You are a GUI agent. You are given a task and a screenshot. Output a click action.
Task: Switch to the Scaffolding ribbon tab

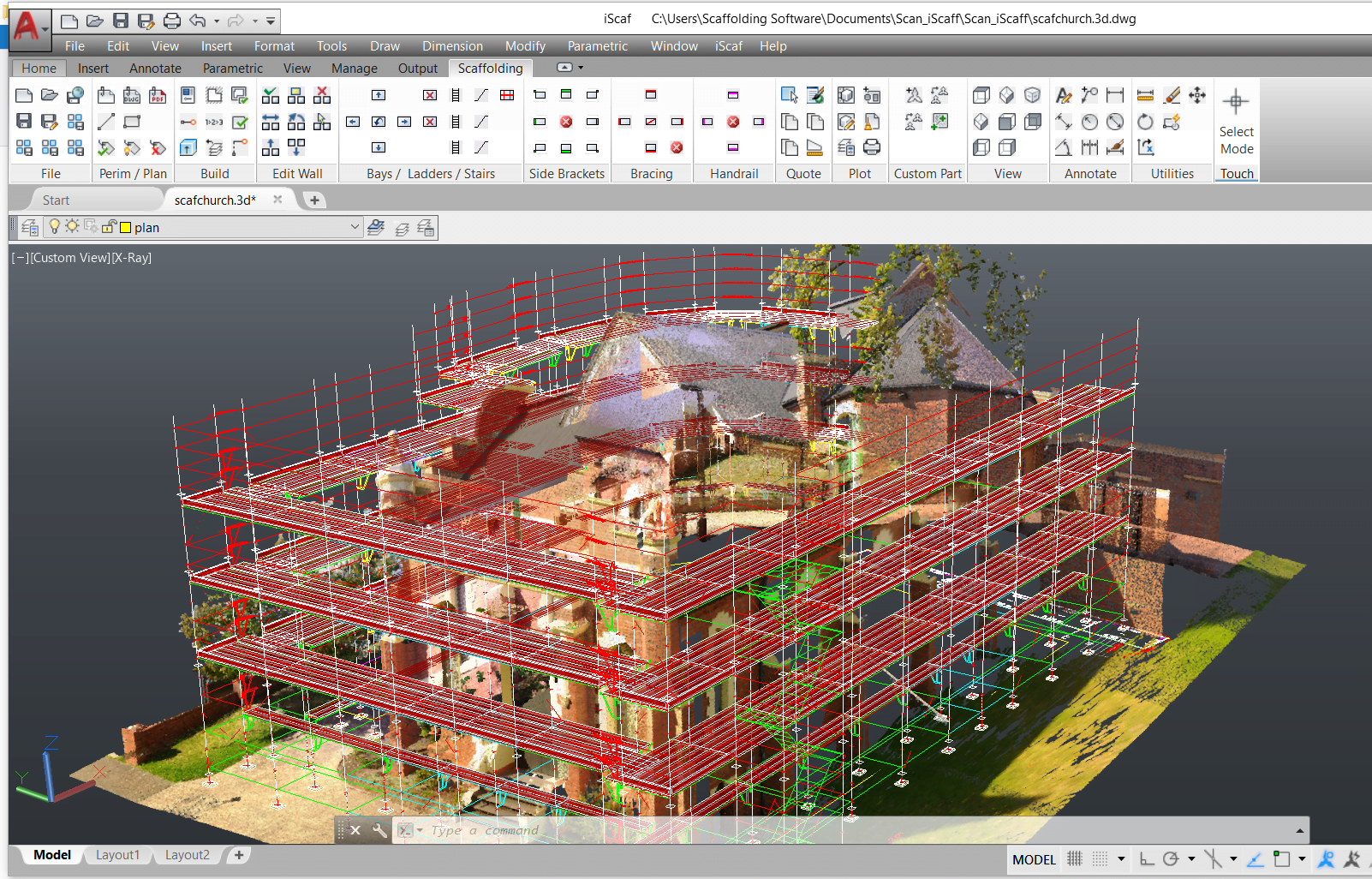tap(490, 69)
